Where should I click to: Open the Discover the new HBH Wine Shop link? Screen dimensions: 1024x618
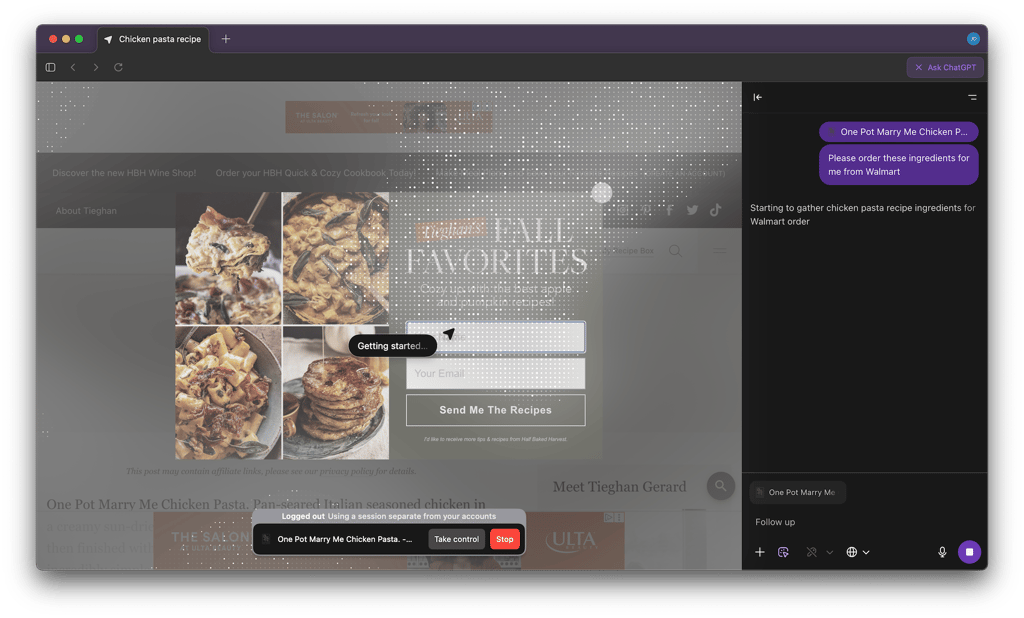tap(124, 173)
